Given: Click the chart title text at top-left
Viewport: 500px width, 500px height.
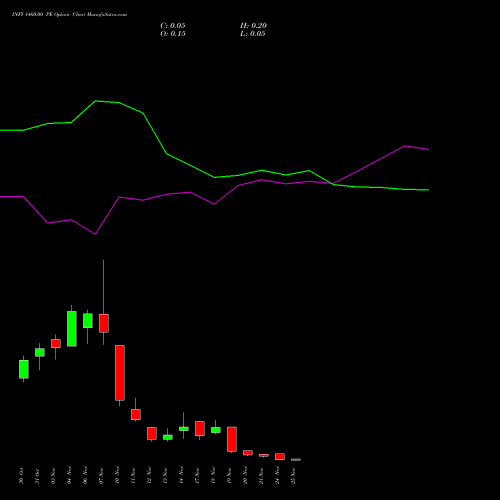Looking at the screenshot, I should pyautogui.click(x=69, y=15).
